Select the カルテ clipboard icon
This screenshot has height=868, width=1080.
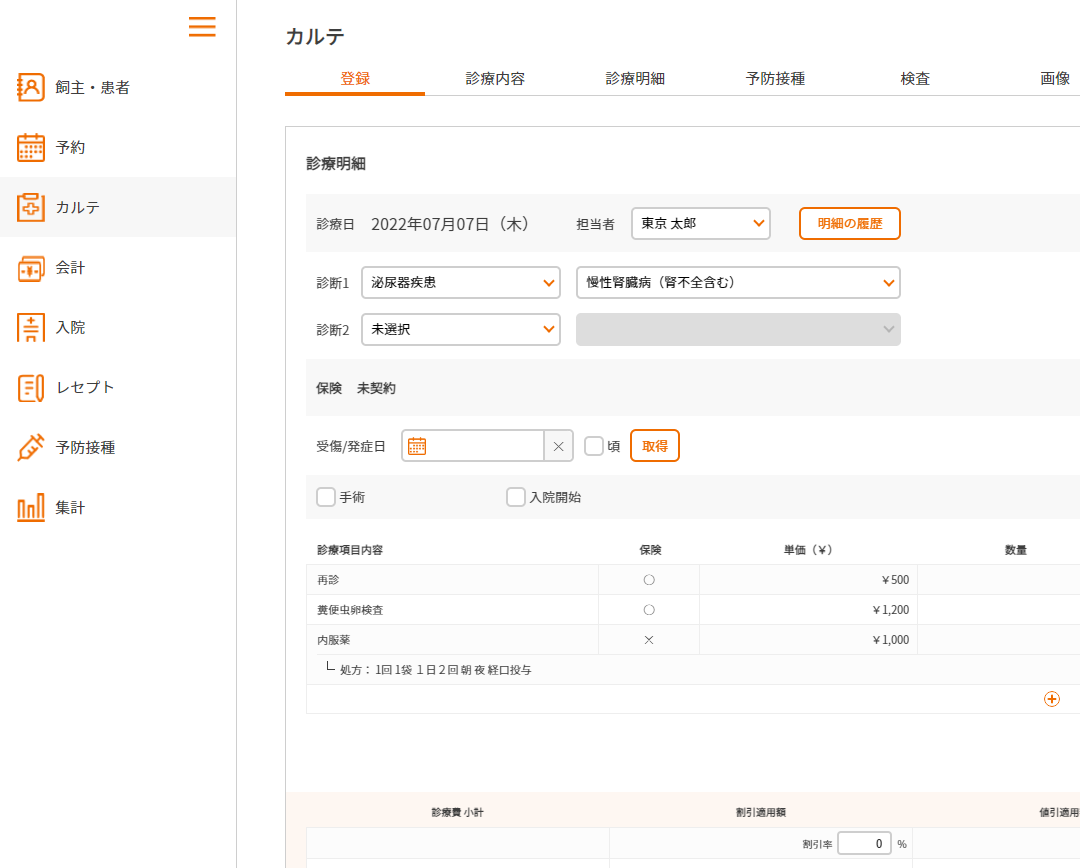pos(30,207)
